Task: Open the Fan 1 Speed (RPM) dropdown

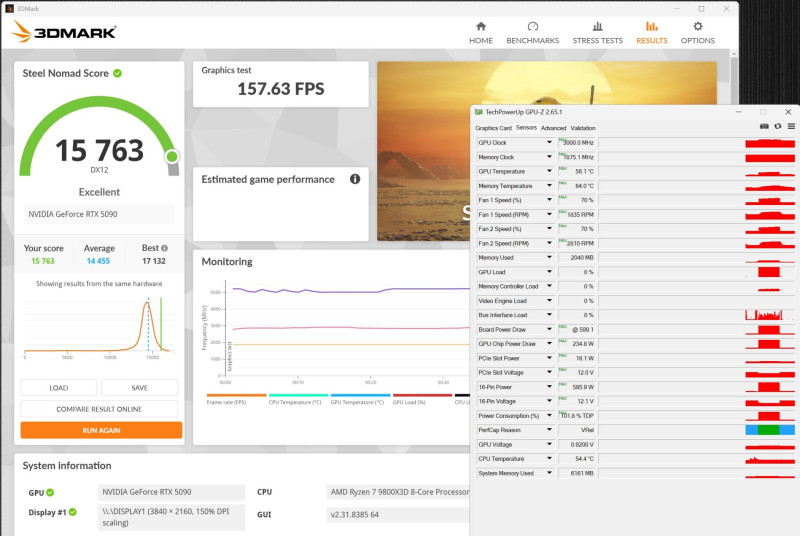Action: [549, 214]
